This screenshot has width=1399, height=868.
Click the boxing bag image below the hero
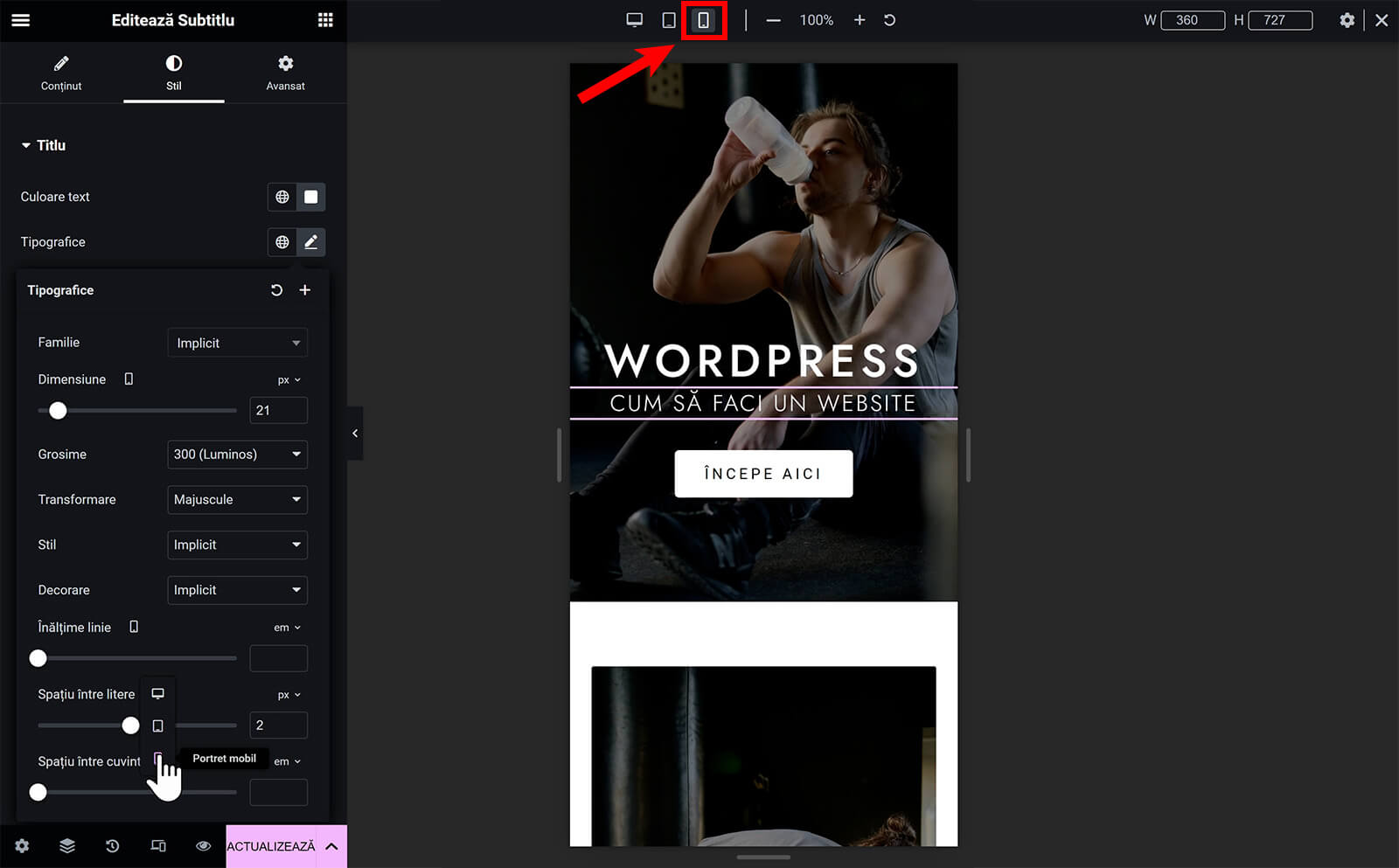coord(763,756)
